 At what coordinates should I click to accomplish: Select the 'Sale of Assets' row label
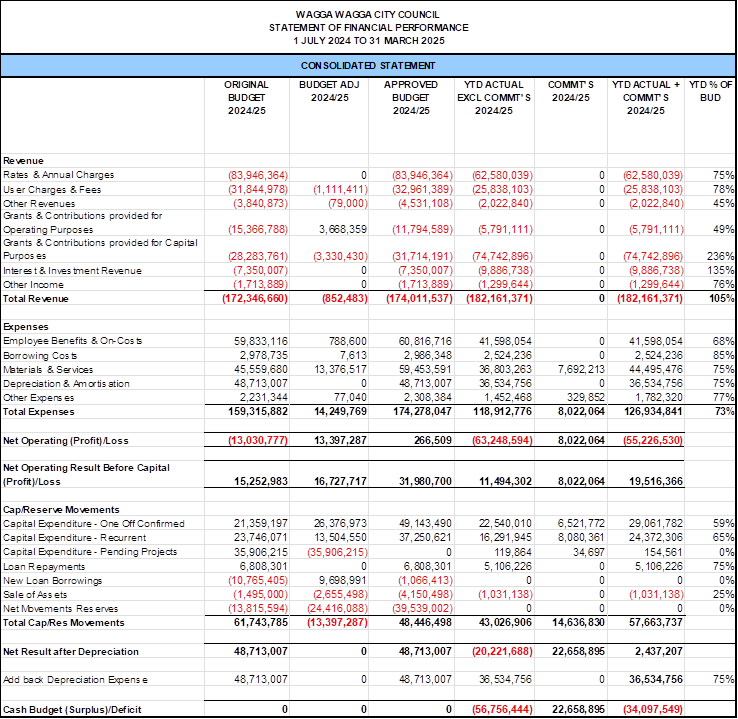pos(35,595)
